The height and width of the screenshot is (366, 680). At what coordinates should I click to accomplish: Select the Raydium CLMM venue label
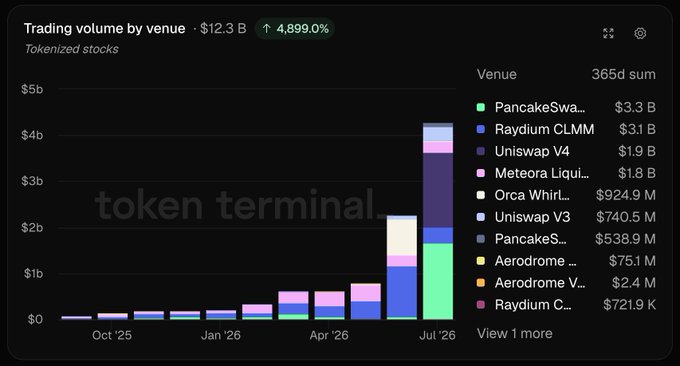click(544, 129)
